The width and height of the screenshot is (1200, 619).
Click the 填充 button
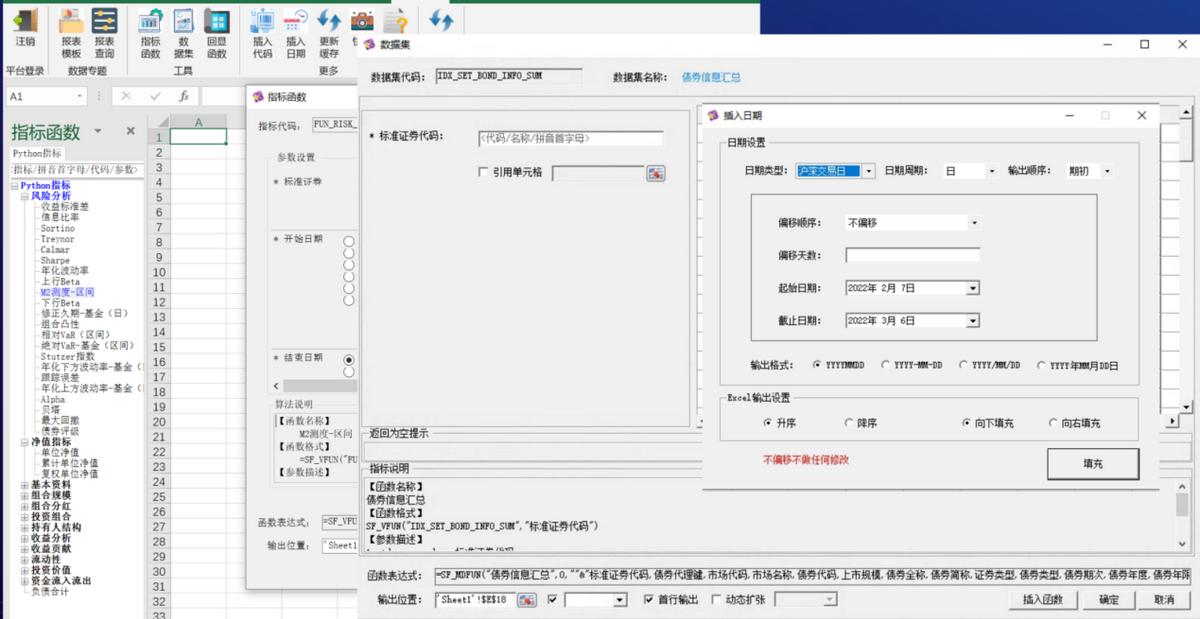tap(1092, 462)
